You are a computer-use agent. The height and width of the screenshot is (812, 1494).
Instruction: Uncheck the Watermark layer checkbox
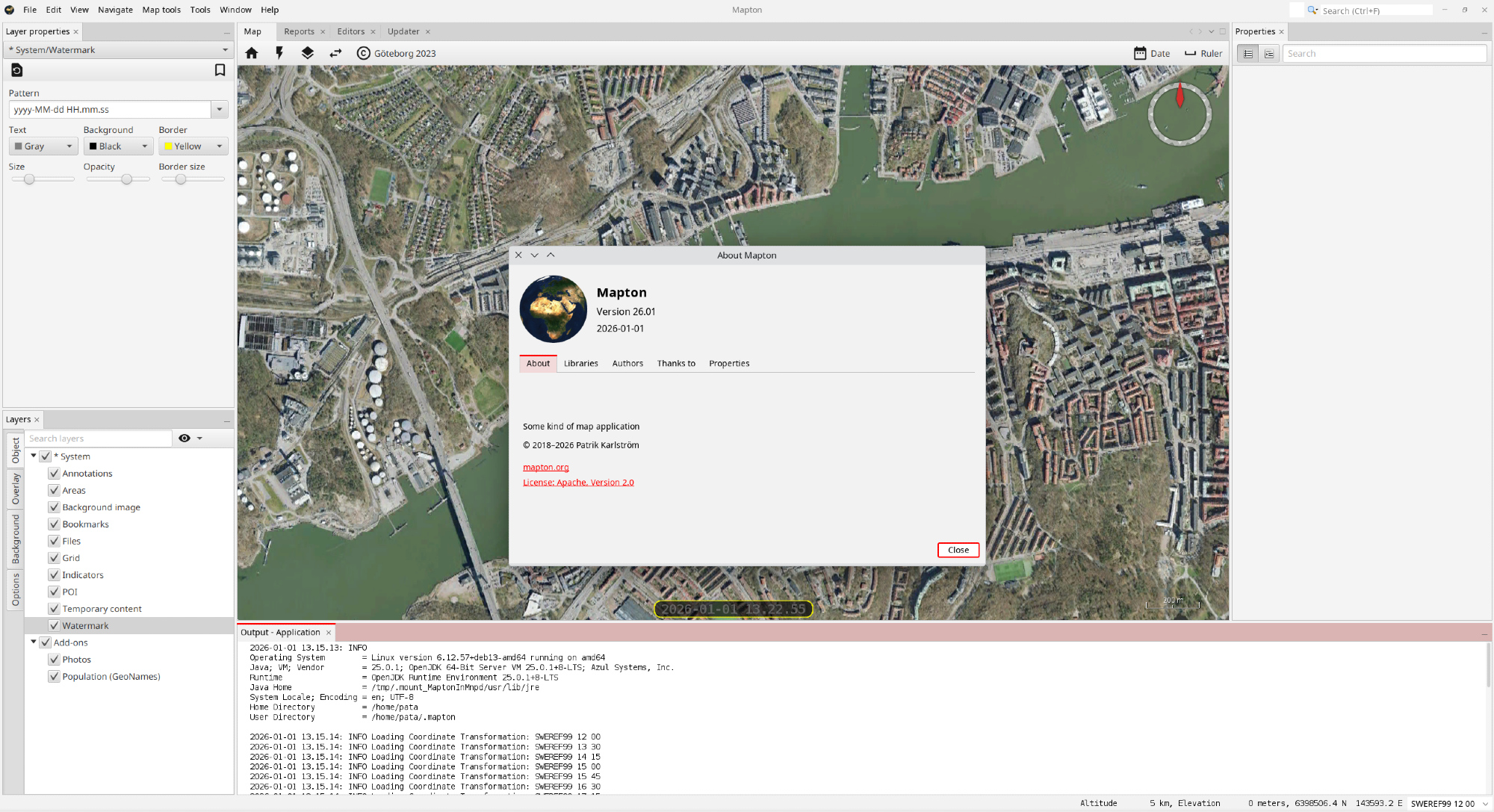click(54, 626)
